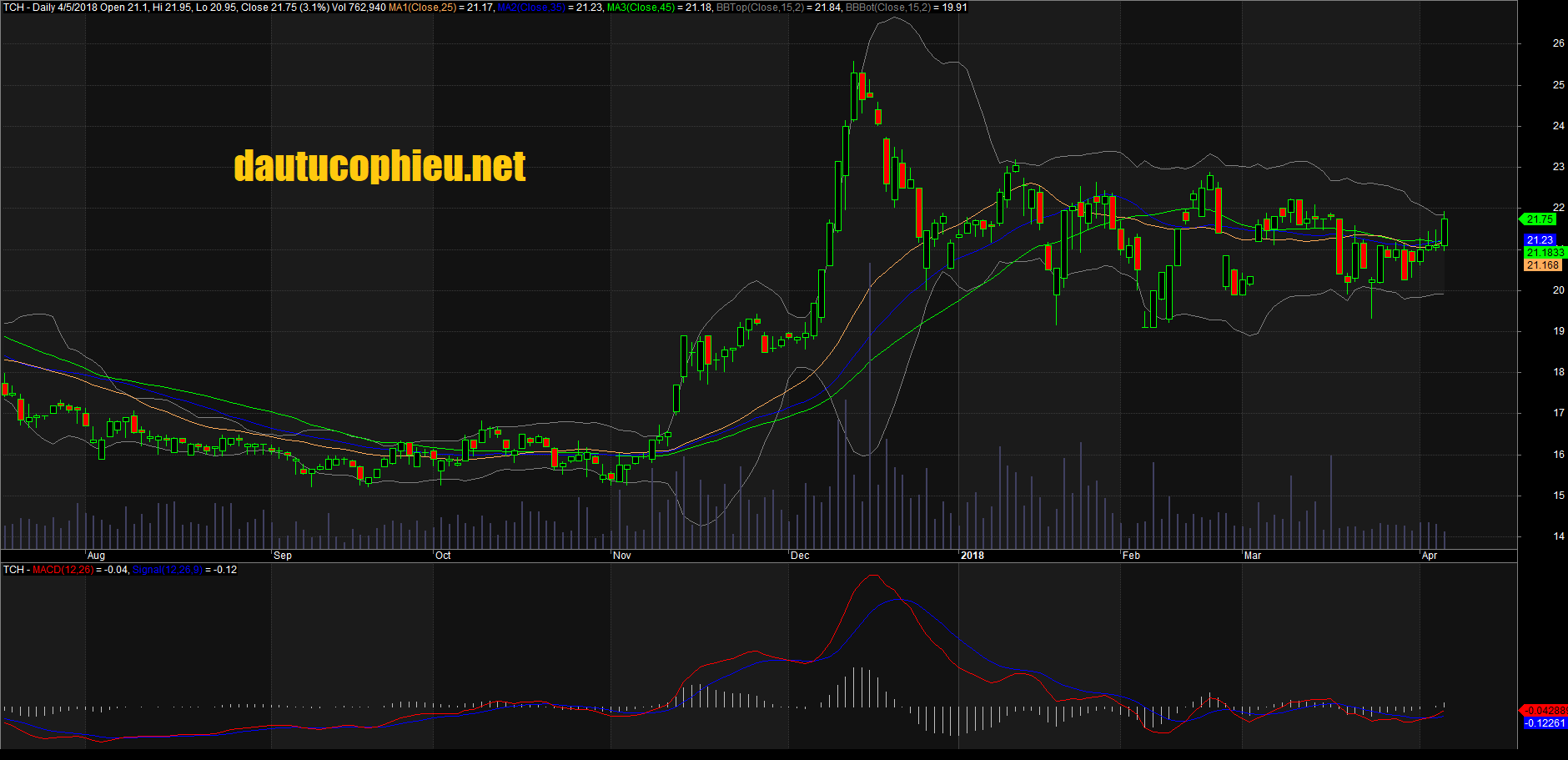Click the 23 price axis label
Screen dimensions: 1568x760
click(x=1558, y=167)
